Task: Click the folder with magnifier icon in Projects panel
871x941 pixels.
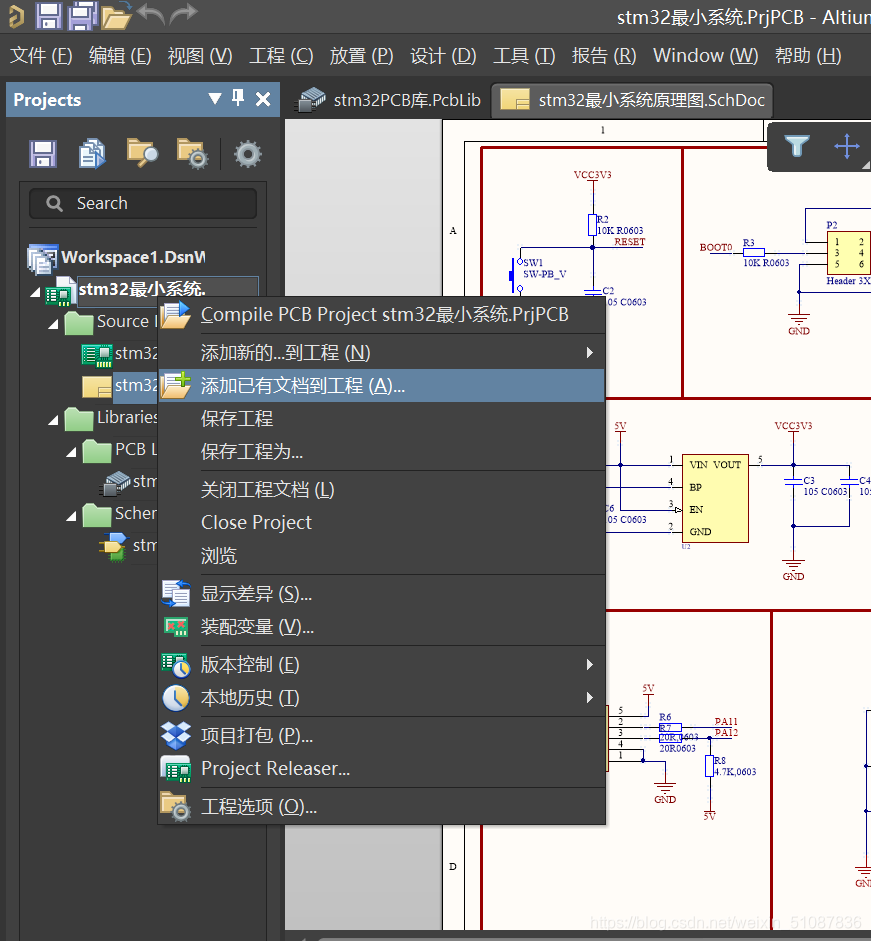Action: [142, 153]
